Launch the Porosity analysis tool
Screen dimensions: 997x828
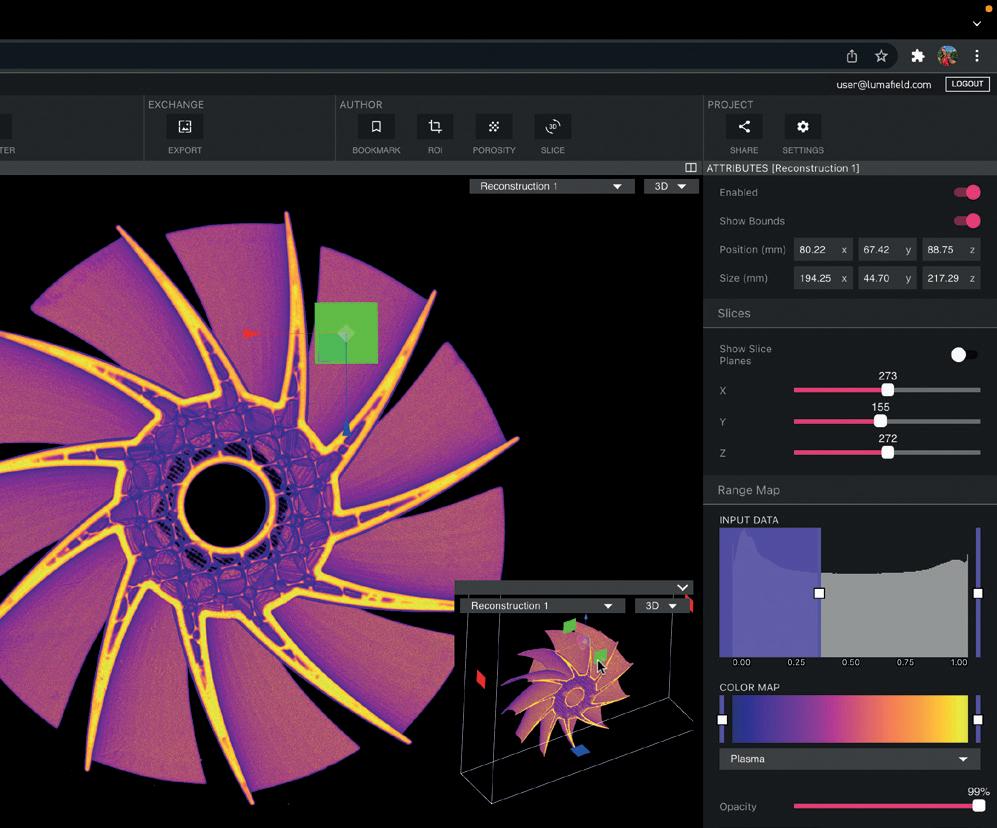(x=493, y=127)
